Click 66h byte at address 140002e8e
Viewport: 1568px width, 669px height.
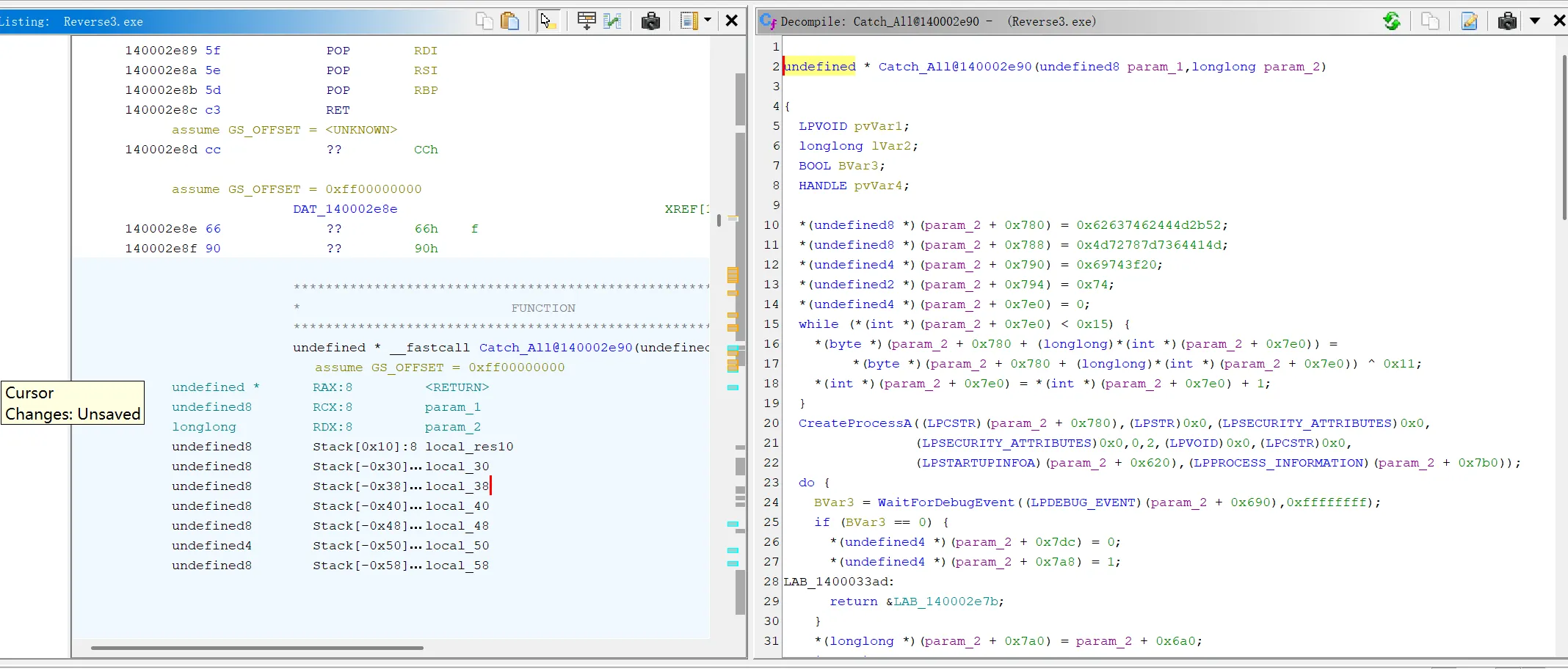(426, 229)
